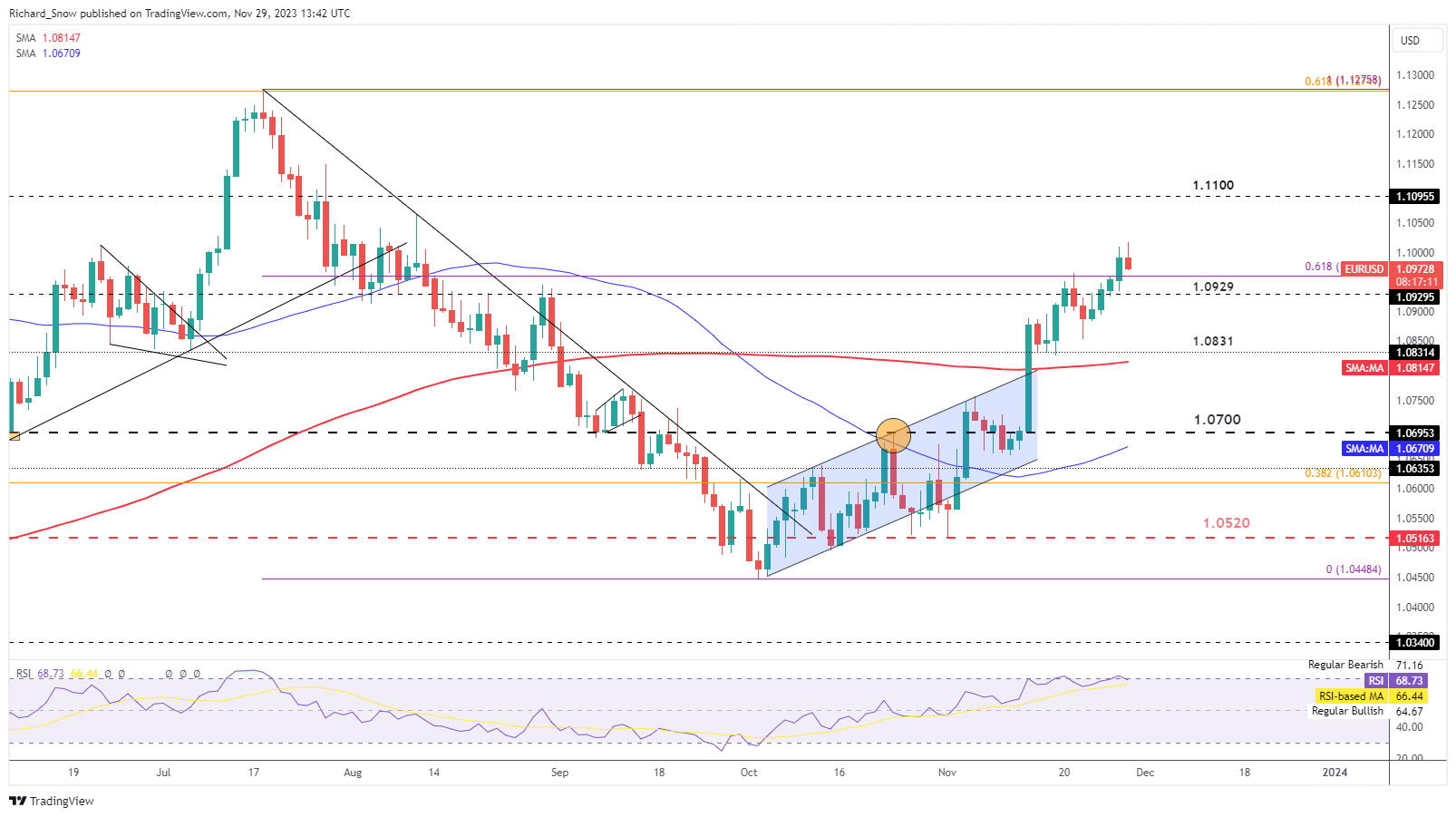Image resolution: width=1456 pixels, height=817 pixels.
Task: Click the 1.03400 price level label
Action: click(1415, 643)
